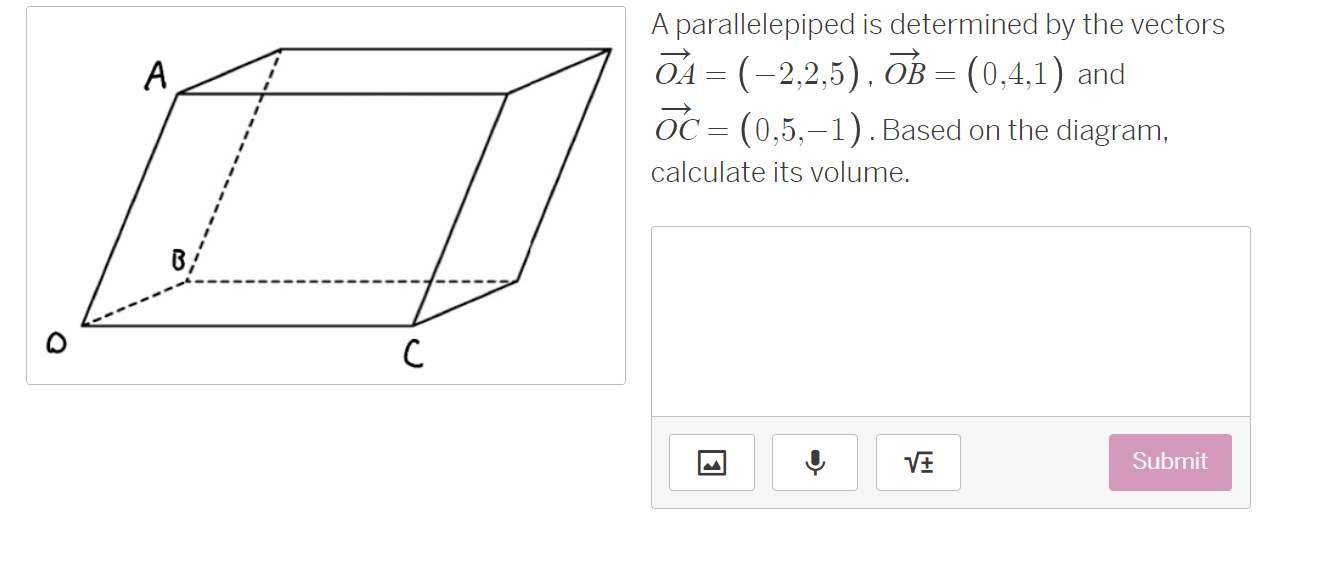
Task: Activate voice input via the mic icon
Action: tap(814, 462)
